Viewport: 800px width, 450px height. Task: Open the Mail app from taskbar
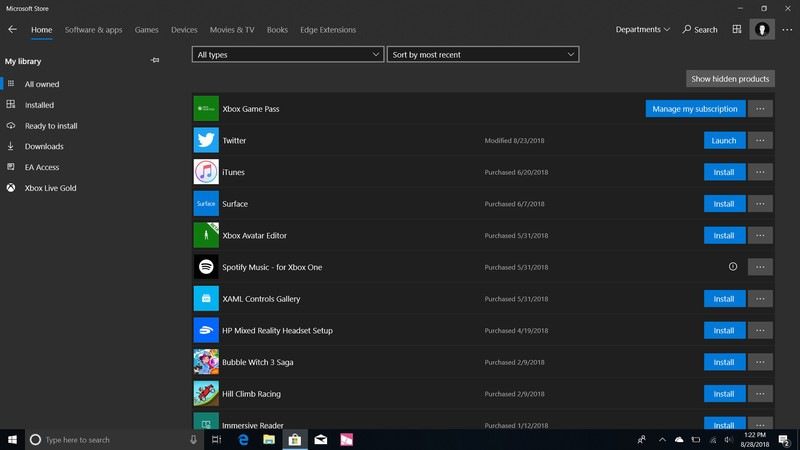click(320, 439)
